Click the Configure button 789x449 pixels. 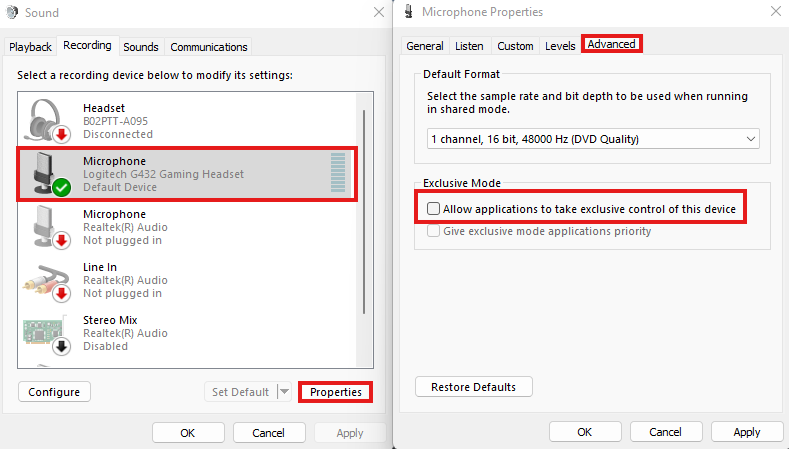tap(54, 392)
